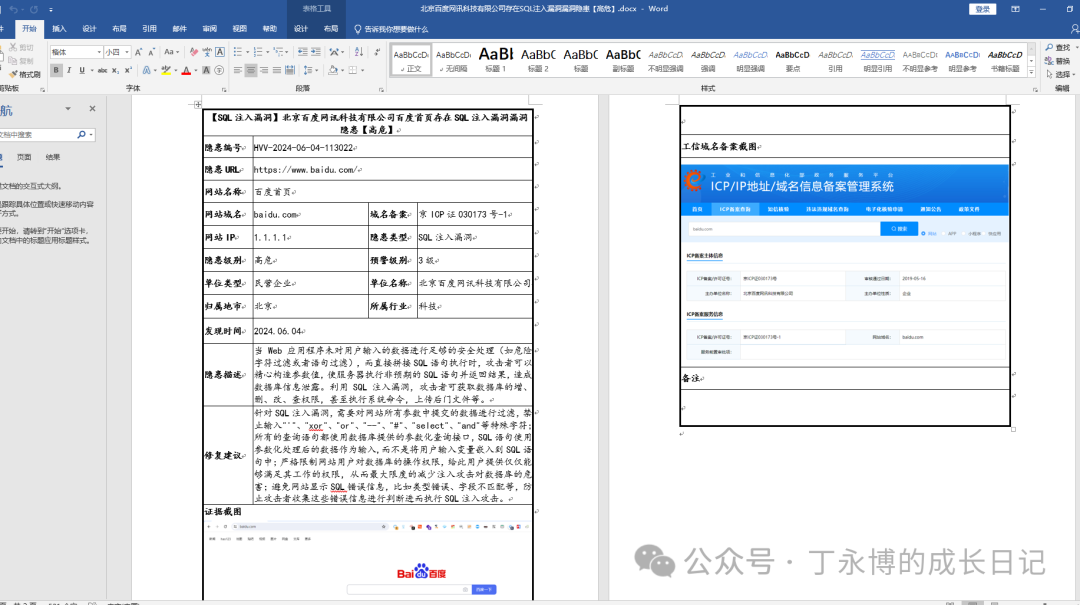1080x605 pixels.
Task: Switch to the 引用 ribbon tab
Action: 149,29
